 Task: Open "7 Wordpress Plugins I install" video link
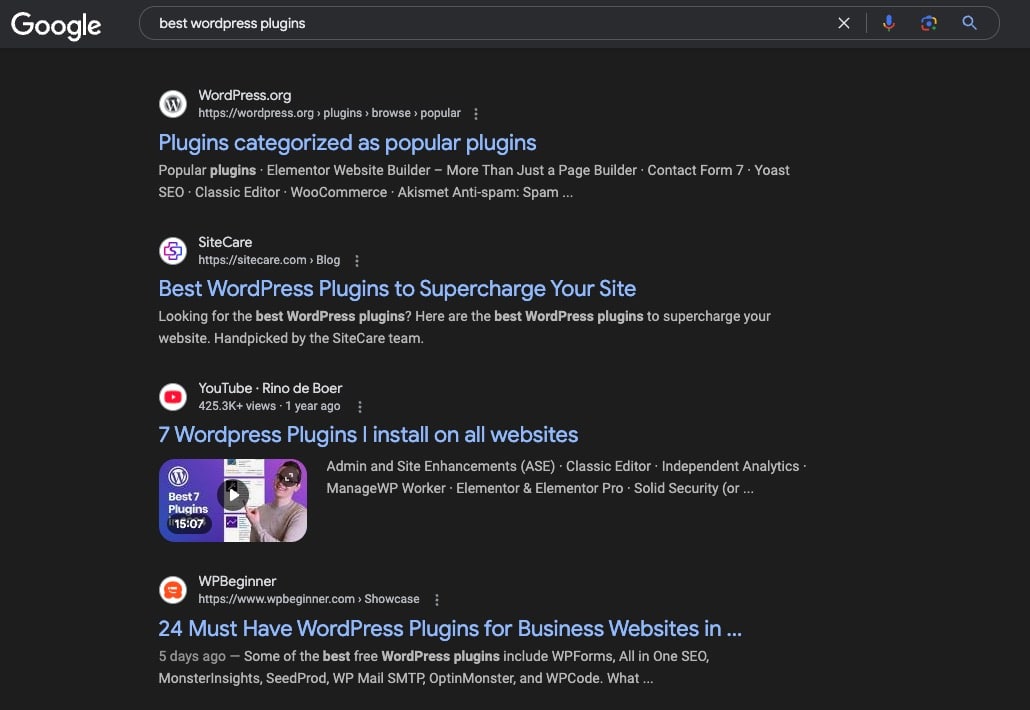[368, 435]
